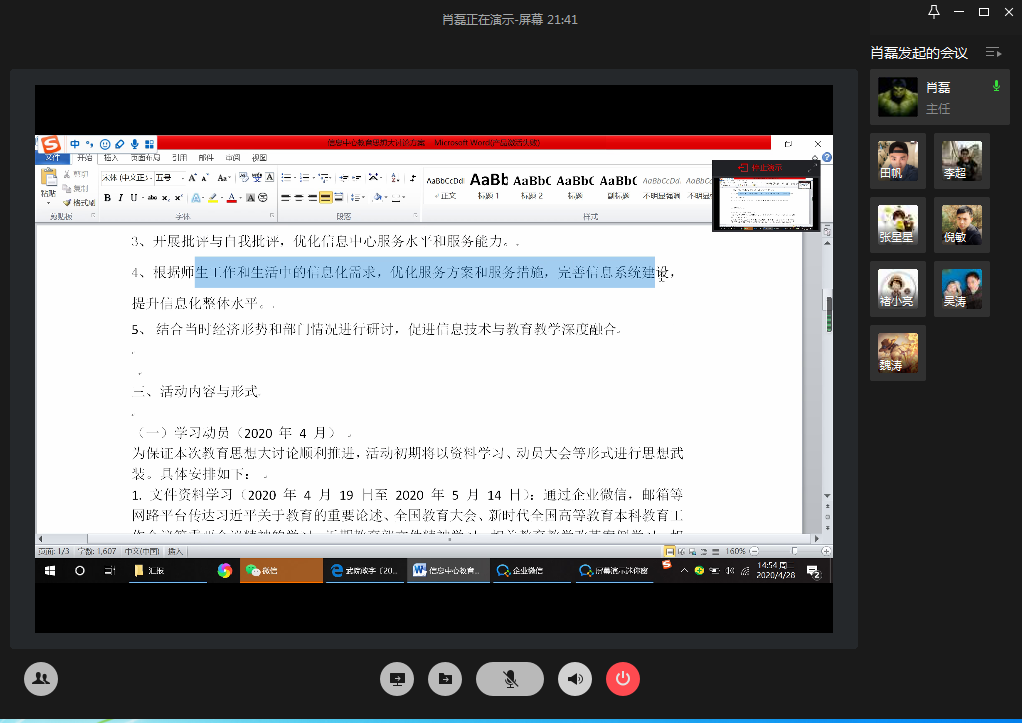Image resolution: width=1022 pixels, height=723 pixels.
Task: Click the share screen button
Action: coord(397,679)
